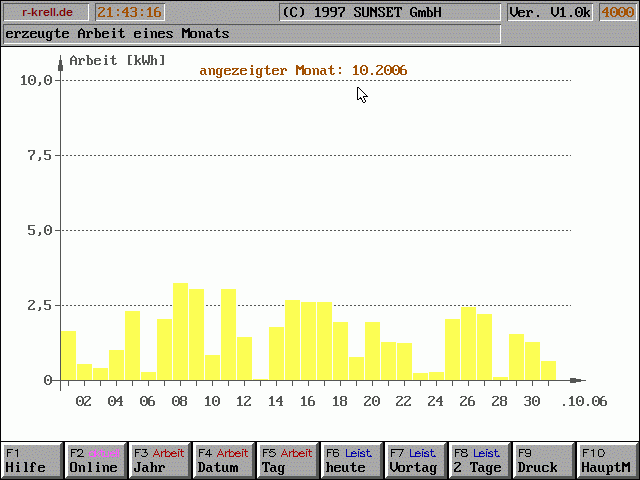Screen dimensions: 640x480
Task: Switch to F5 Arbeit Tag view
Action: (286, 460)
